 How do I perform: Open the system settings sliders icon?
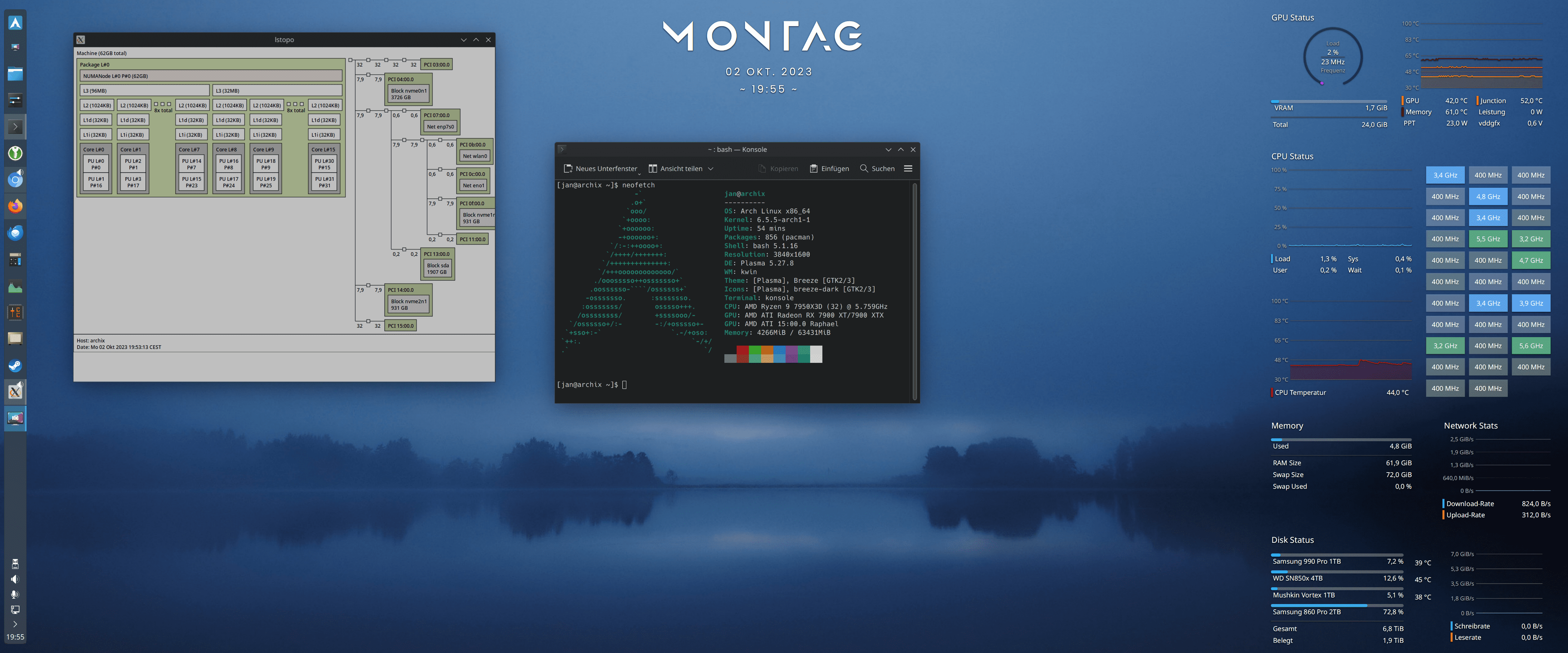15,100
